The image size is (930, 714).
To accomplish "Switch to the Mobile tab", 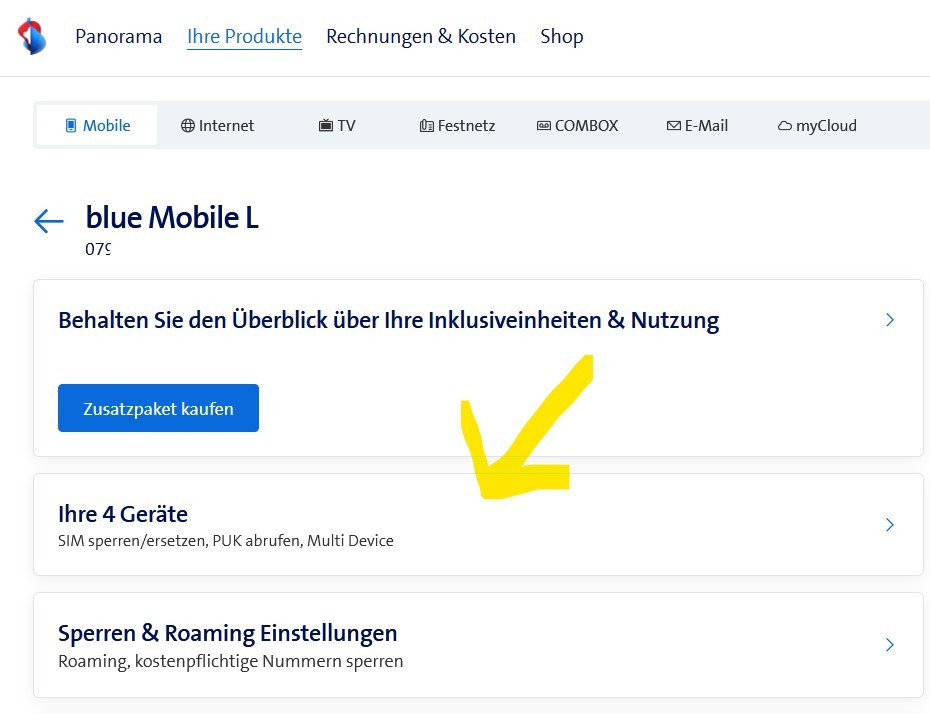I will [x=97, y=126].
